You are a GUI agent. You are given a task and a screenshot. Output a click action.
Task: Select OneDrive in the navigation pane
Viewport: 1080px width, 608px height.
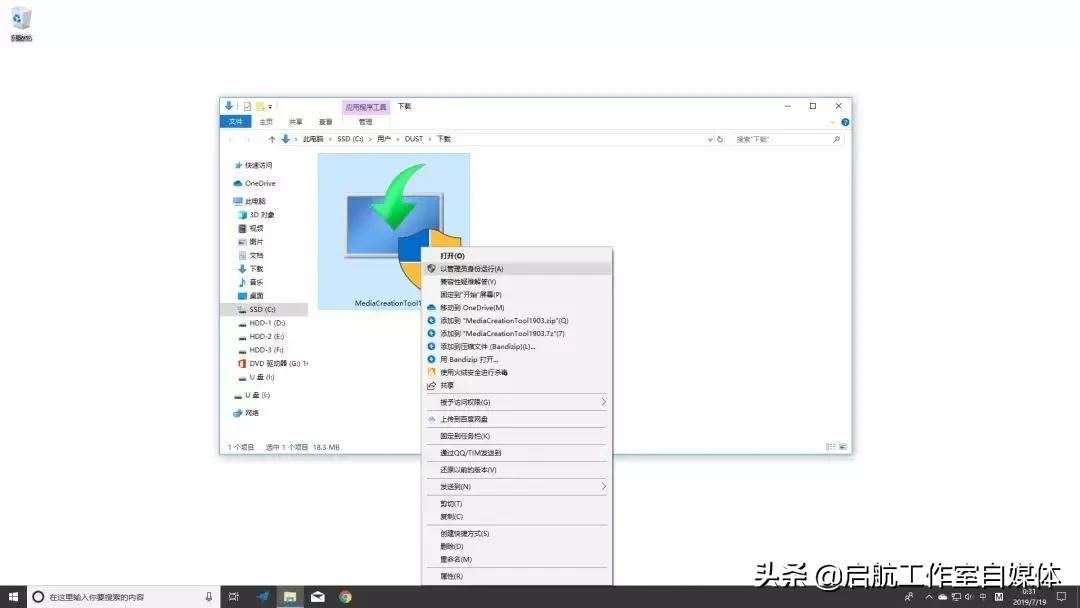256,183
